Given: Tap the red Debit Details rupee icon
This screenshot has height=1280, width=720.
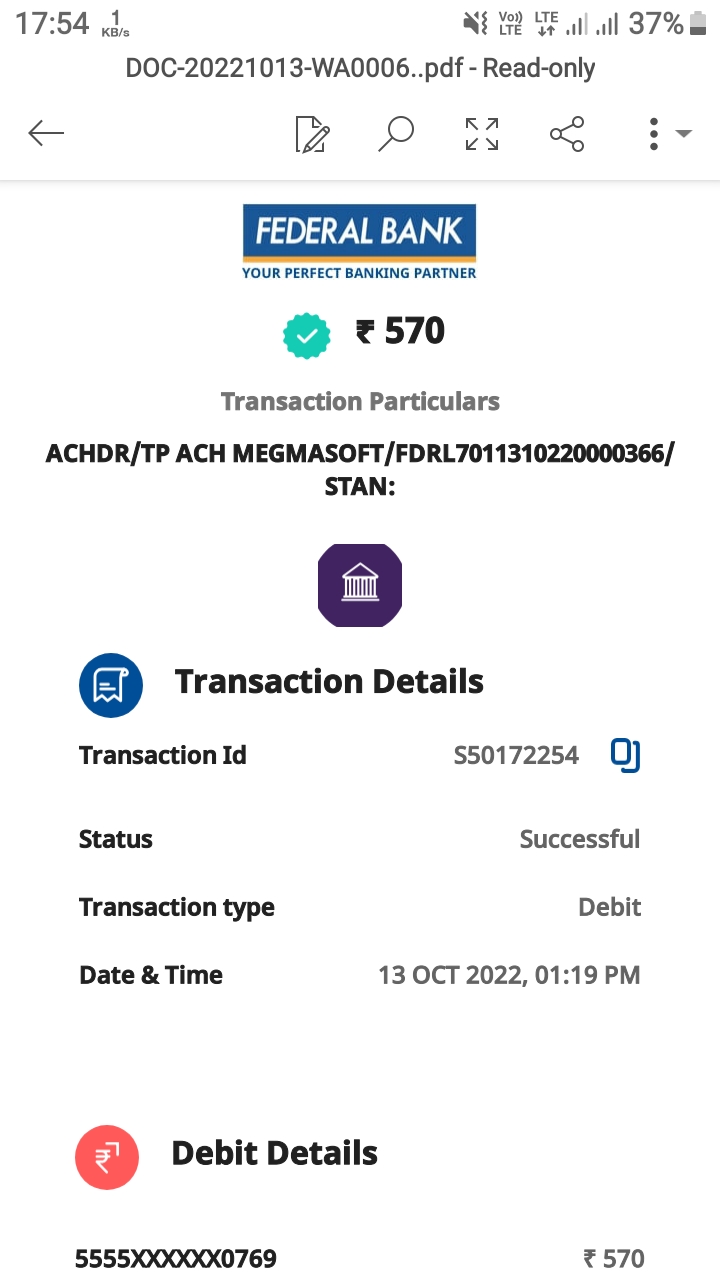Looking at the screenshot, I should click(107, 1157).
